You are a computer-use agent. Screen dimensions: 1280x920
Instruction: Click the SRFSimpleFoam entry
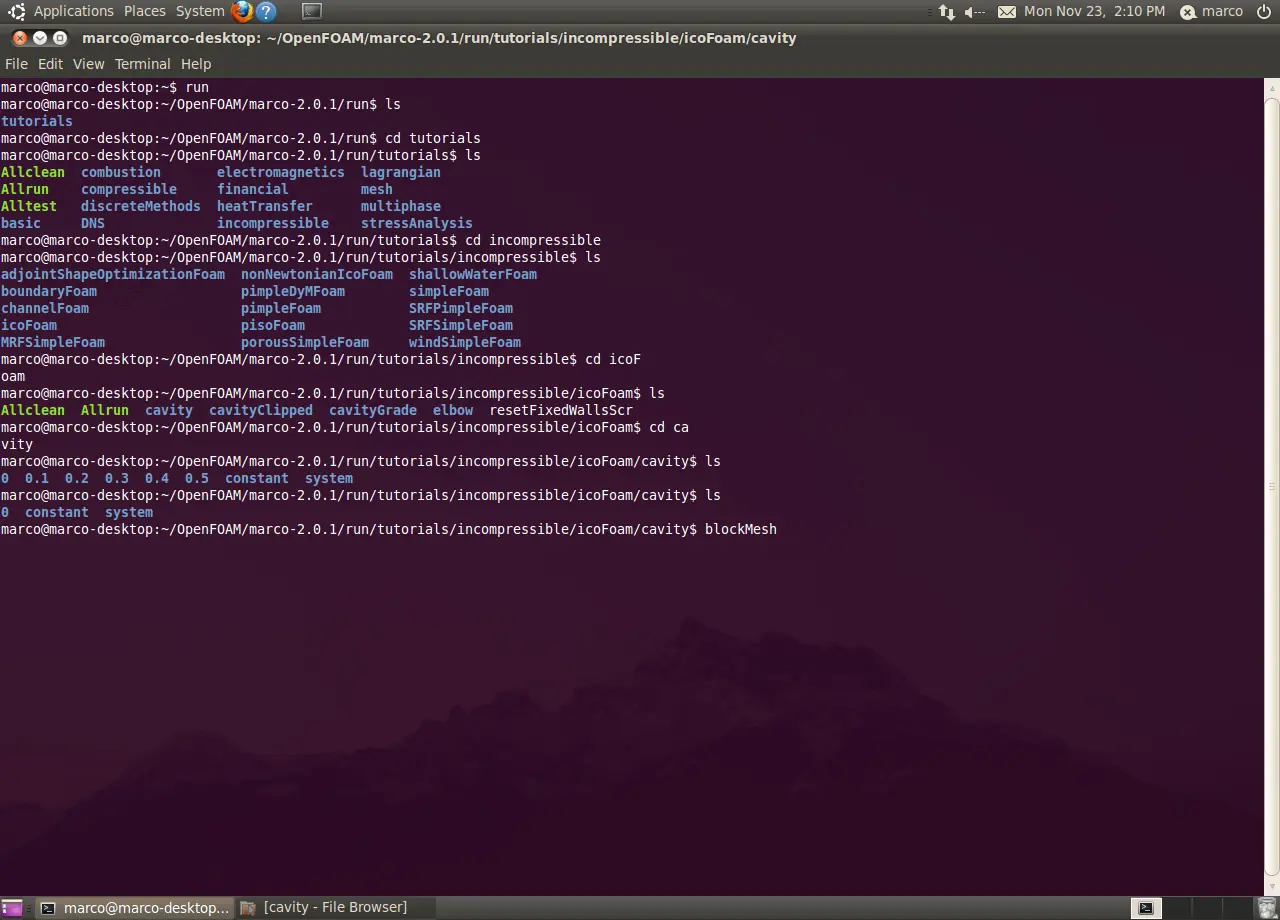coord(461,325)
